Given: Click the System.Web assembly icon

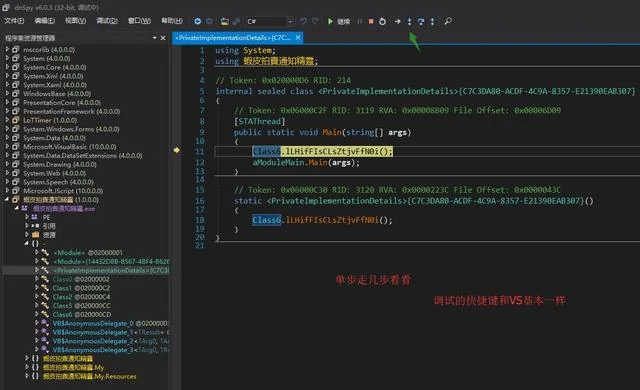Looking at the screenshot, I should (16, 173).
